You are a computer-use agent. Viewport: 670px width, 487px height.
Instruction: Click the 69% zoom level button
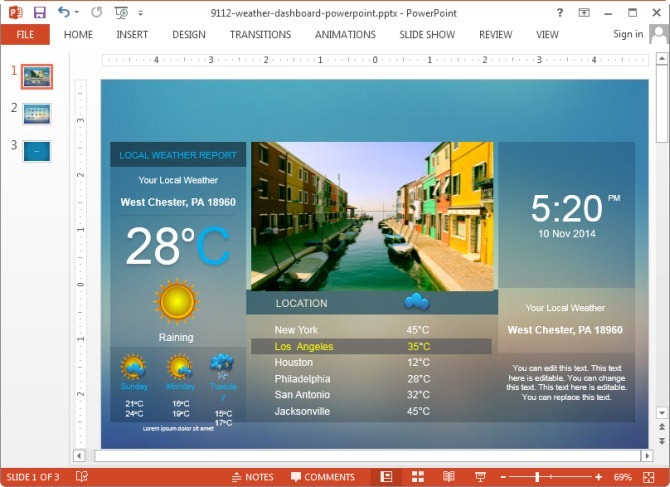click(x=622, y=477)
